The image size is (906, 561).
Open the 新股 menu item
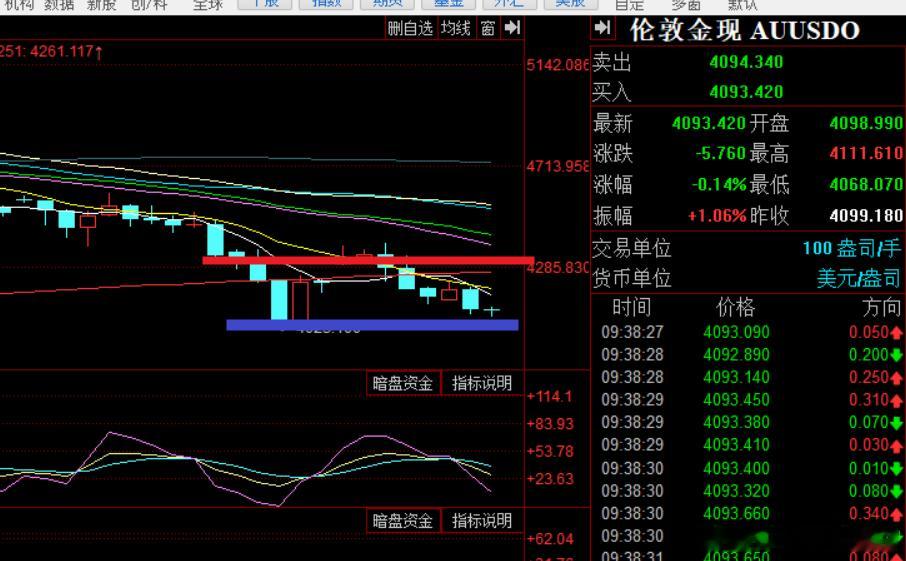click(101, 5)
